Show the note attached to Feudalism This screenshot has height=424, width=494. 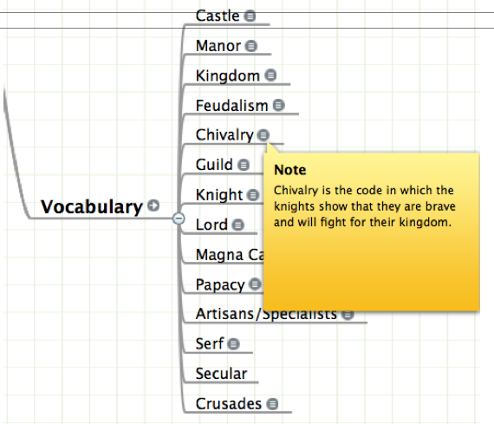[x=279, y=105]
